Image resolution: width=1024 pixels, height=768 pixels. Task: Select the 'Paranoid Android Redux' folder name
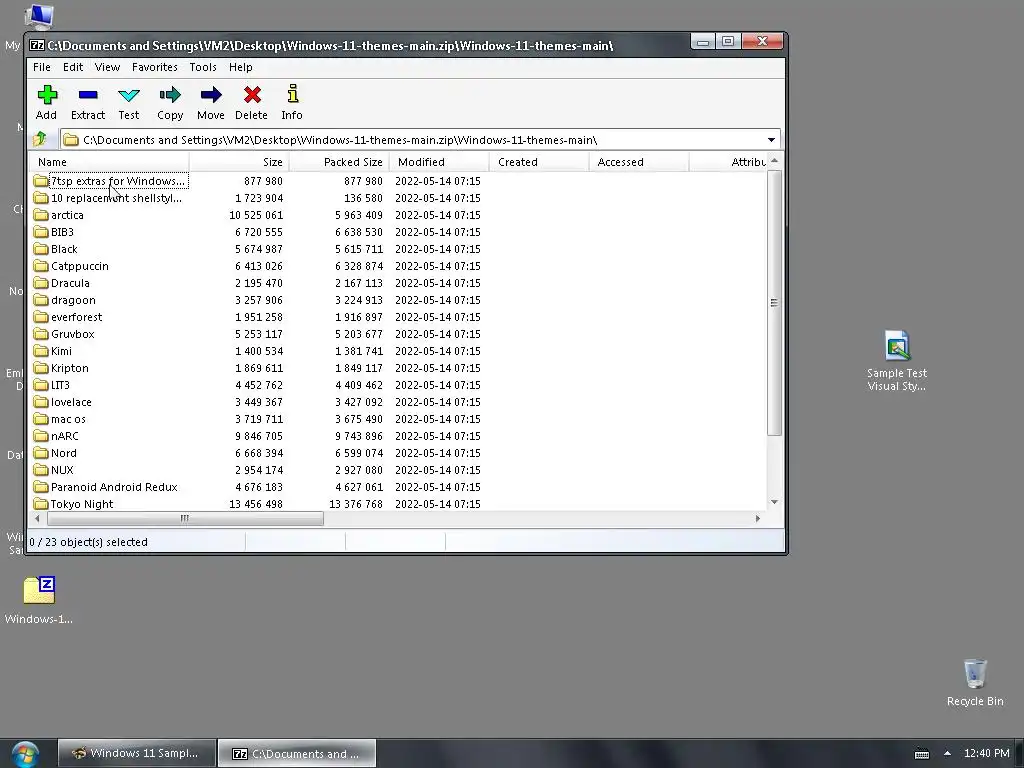(x=114, y=487)
